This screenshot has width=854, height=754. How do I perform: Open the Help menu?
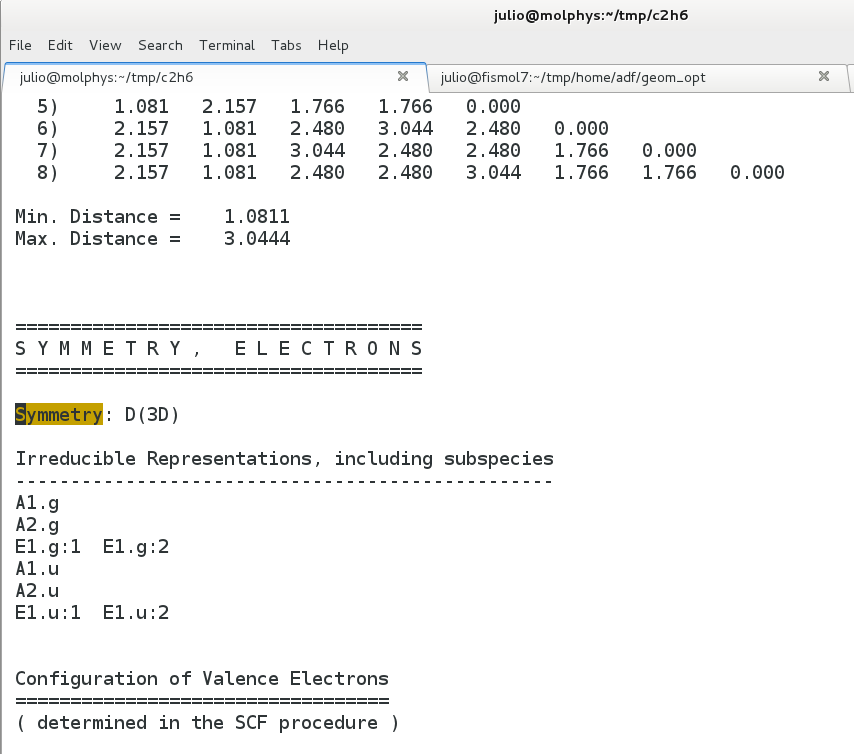(x=333, y=45)
